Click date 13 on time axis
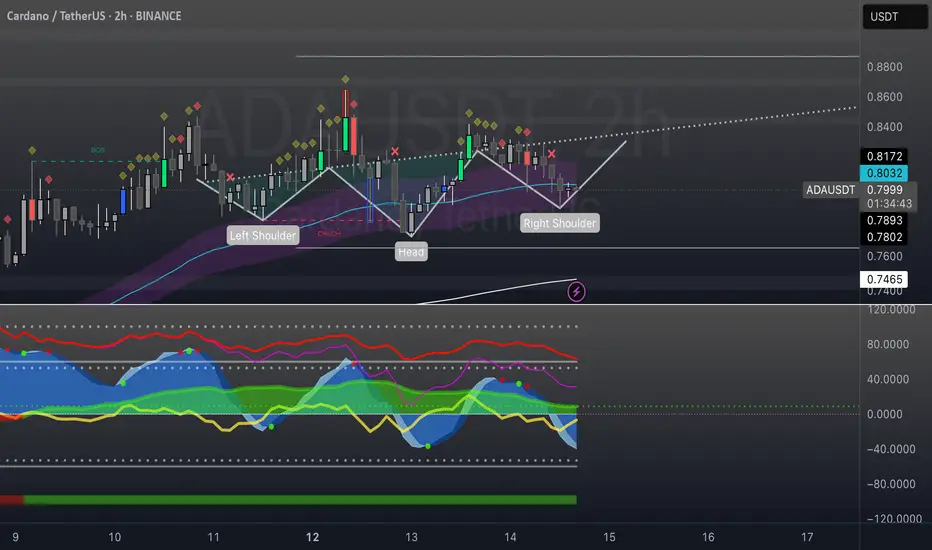 tap(411, 538)
